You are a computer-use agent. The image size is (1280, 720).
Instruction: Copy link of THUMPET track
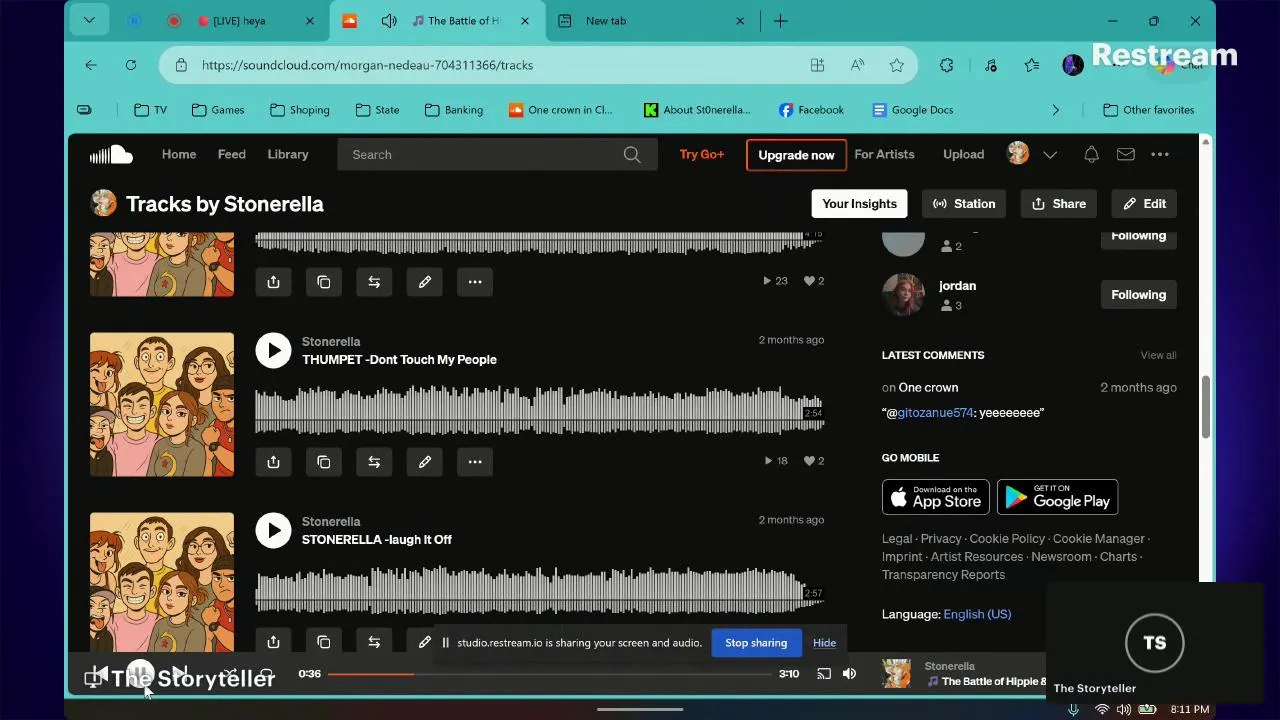tap(324, 462)
